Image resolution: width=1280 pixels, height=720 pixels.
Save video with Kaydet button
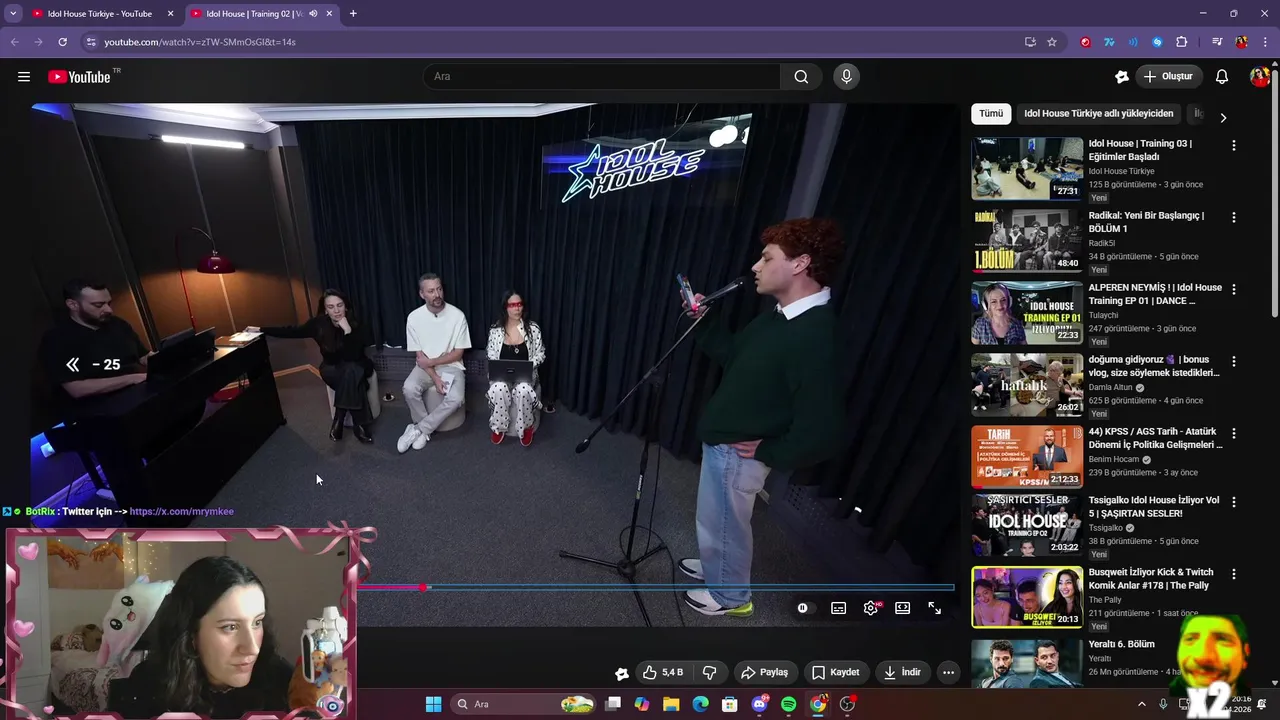(x=836, y=672)
